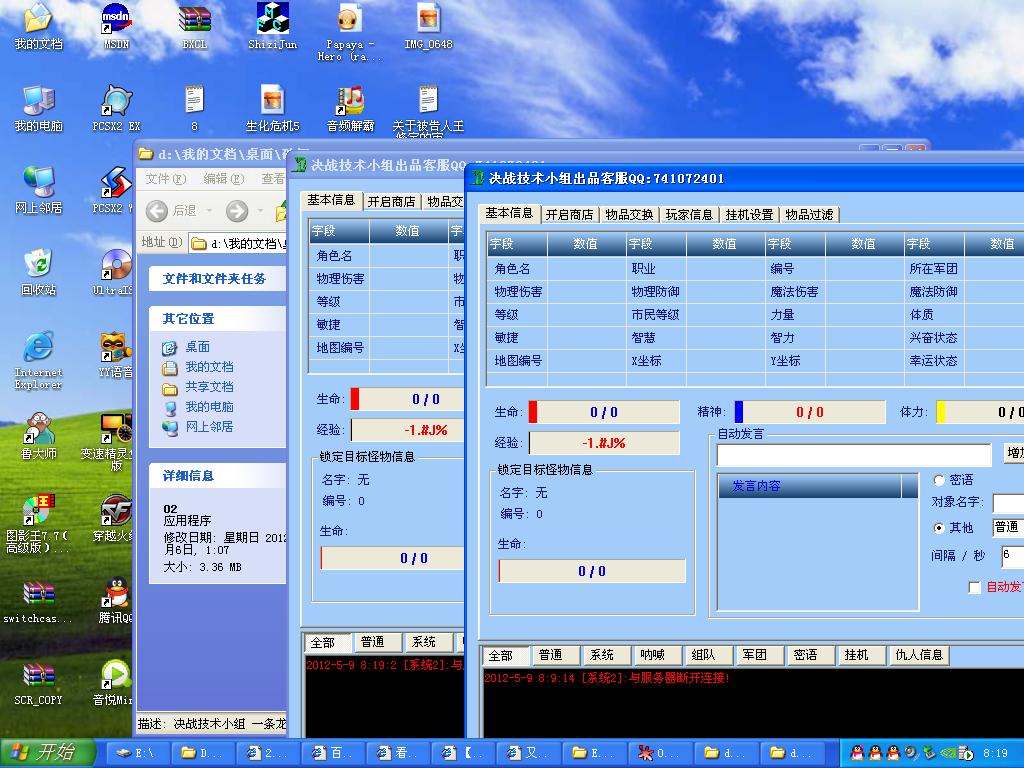
Task: Select the 其他 radio button in auto-speech
Action: click(939, 528)
